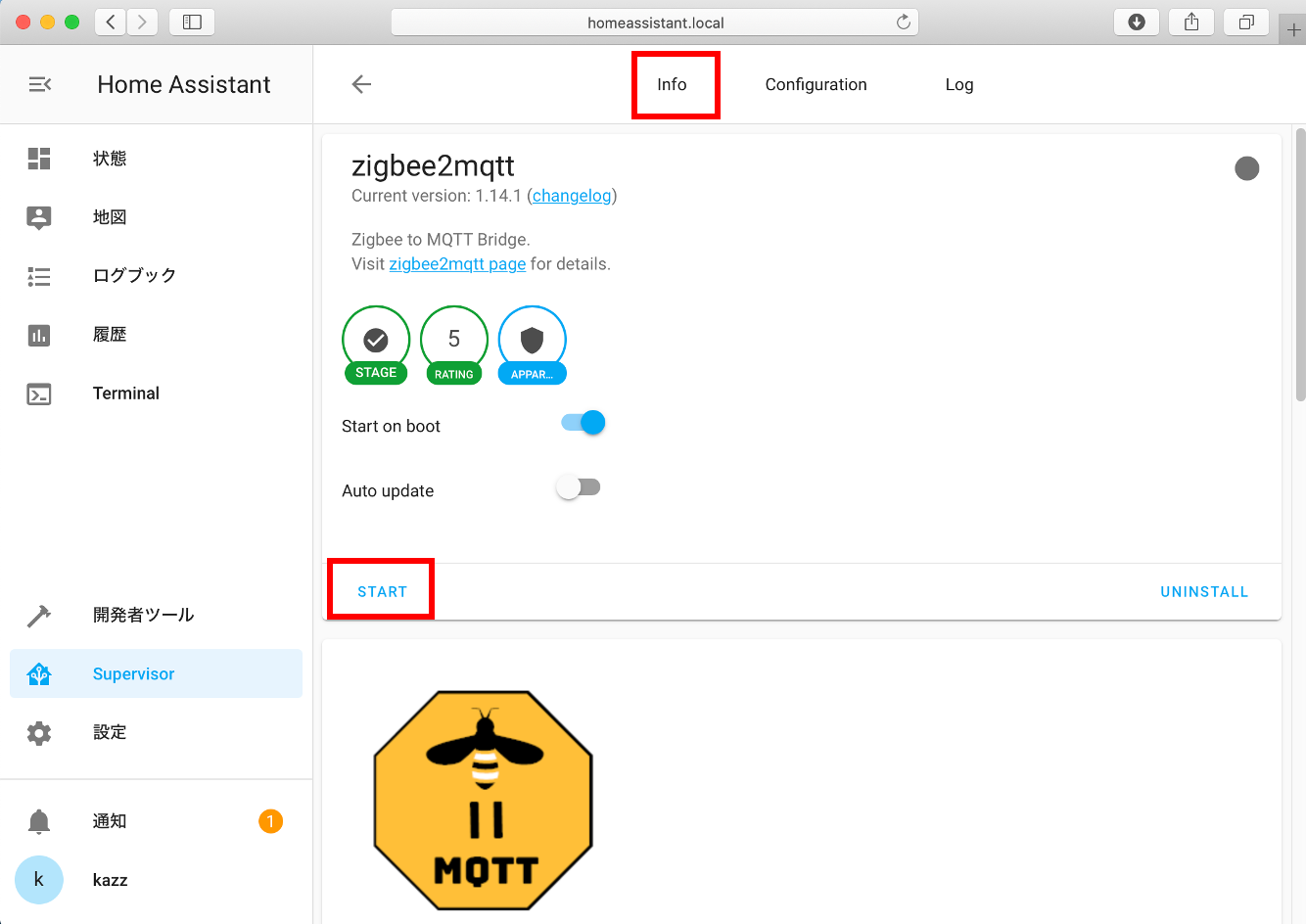Click the STAGE checkmark badge

coord(376,345)
